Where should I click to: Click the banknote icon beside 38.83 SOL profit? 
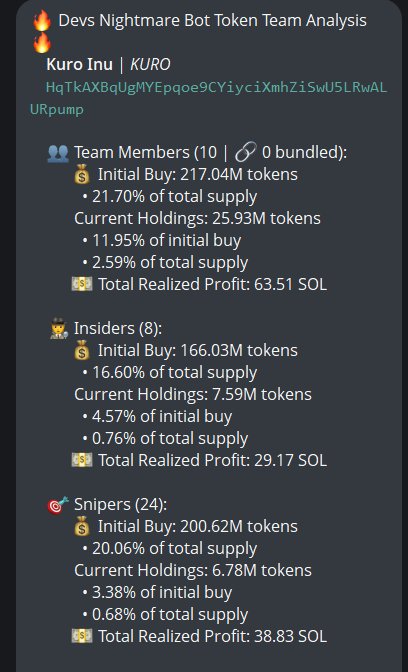pos(82,636)
